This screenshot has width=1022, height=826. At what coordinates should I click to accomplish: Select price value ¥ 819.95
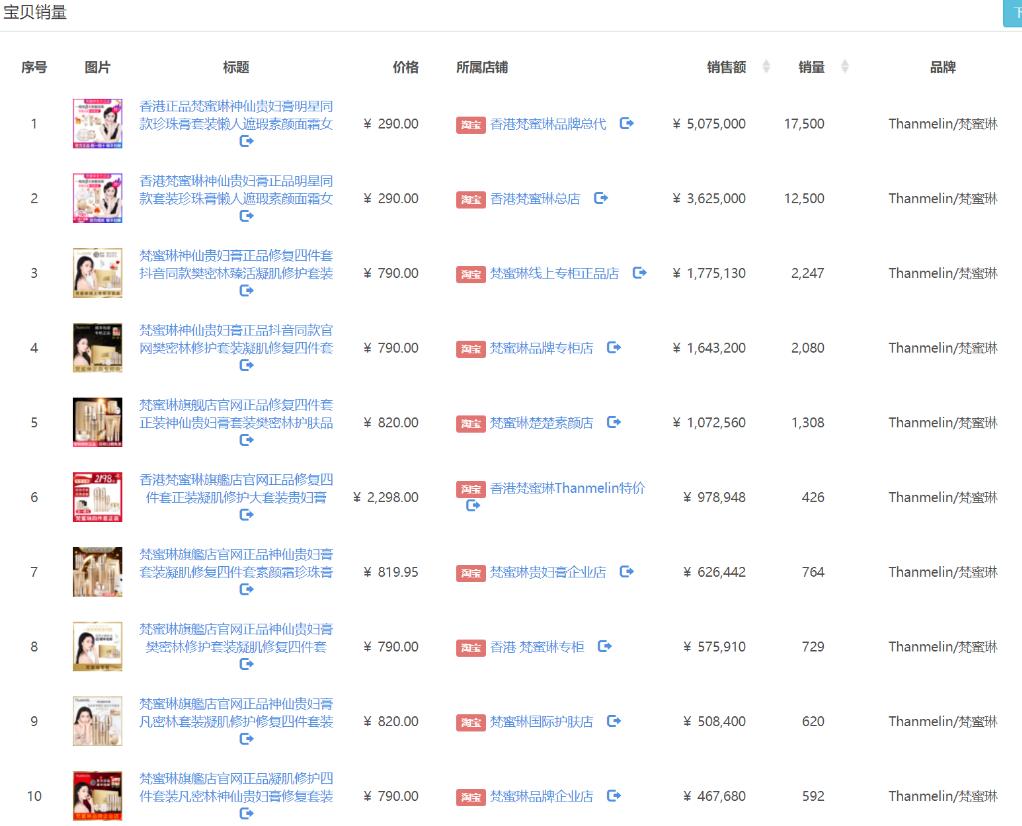pos(391,572)
